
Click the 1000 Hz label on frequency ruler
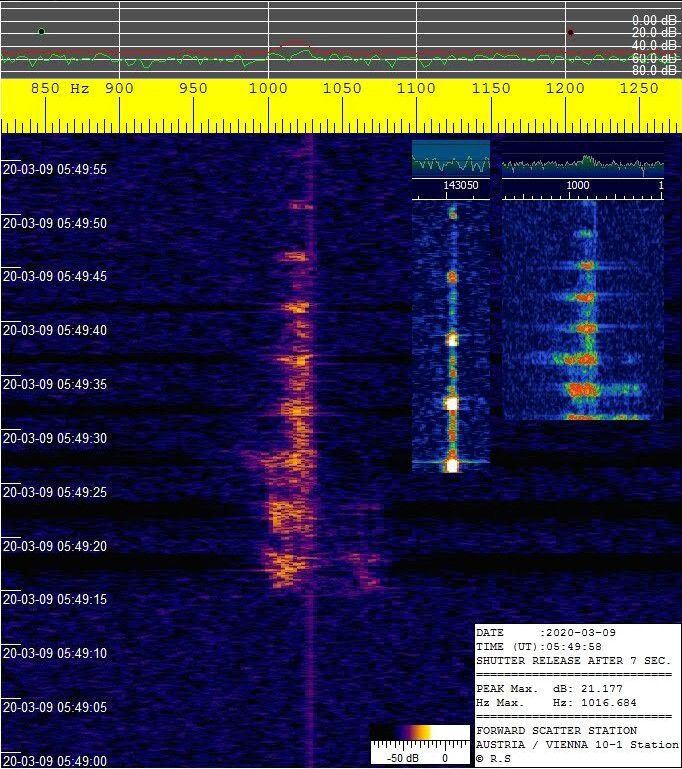[x=267, y=89]
